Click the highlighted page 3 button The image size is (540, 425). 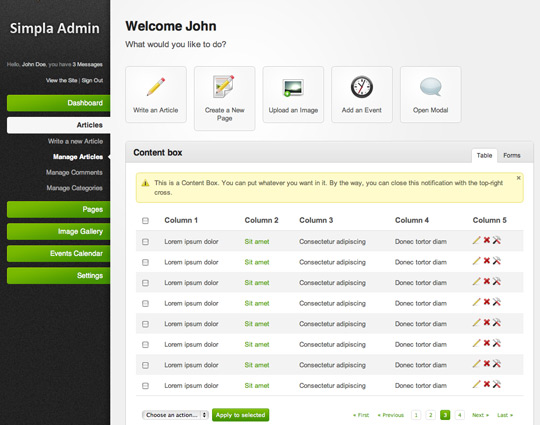[x=445, y=415]
